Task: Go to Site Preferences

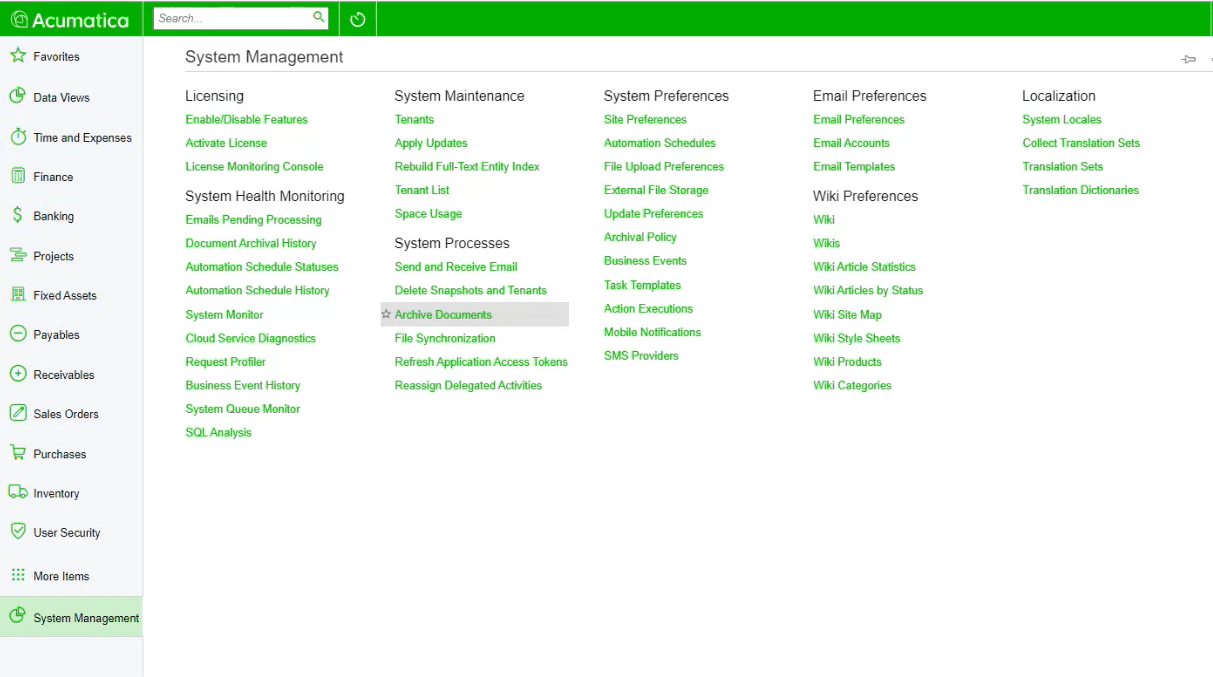Action: tap(645, 119)
